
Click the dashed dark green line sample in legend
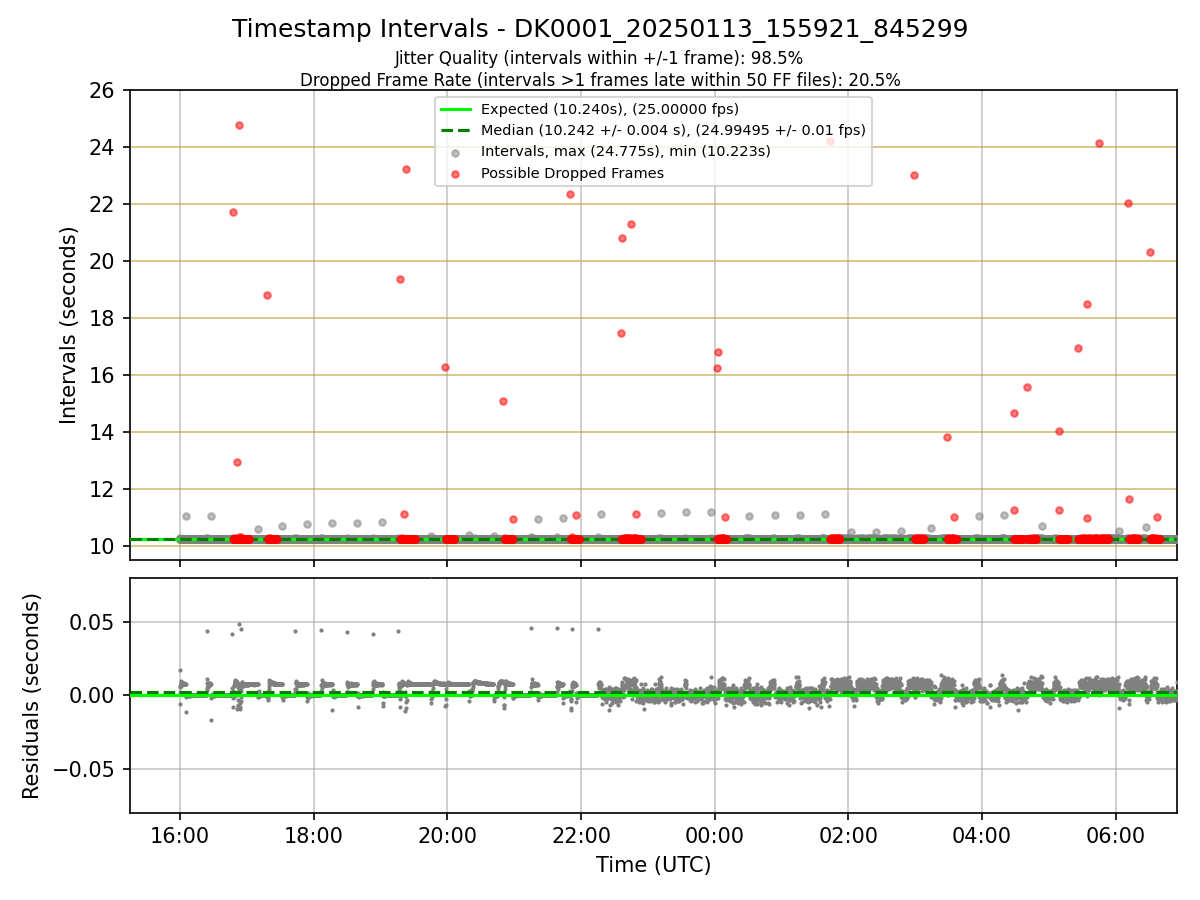click(x=456, y=130)
